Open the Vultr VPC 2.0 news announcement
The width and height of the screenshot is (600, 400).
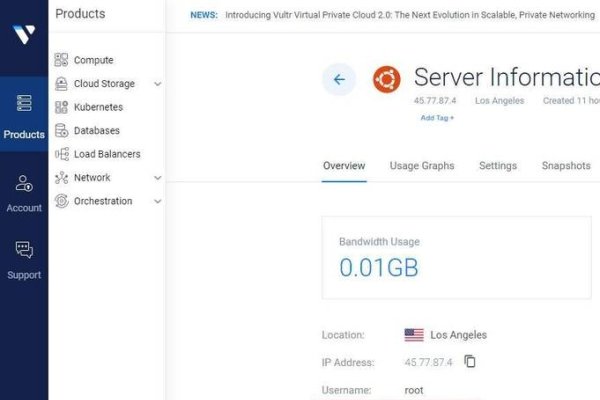point(410,15)
